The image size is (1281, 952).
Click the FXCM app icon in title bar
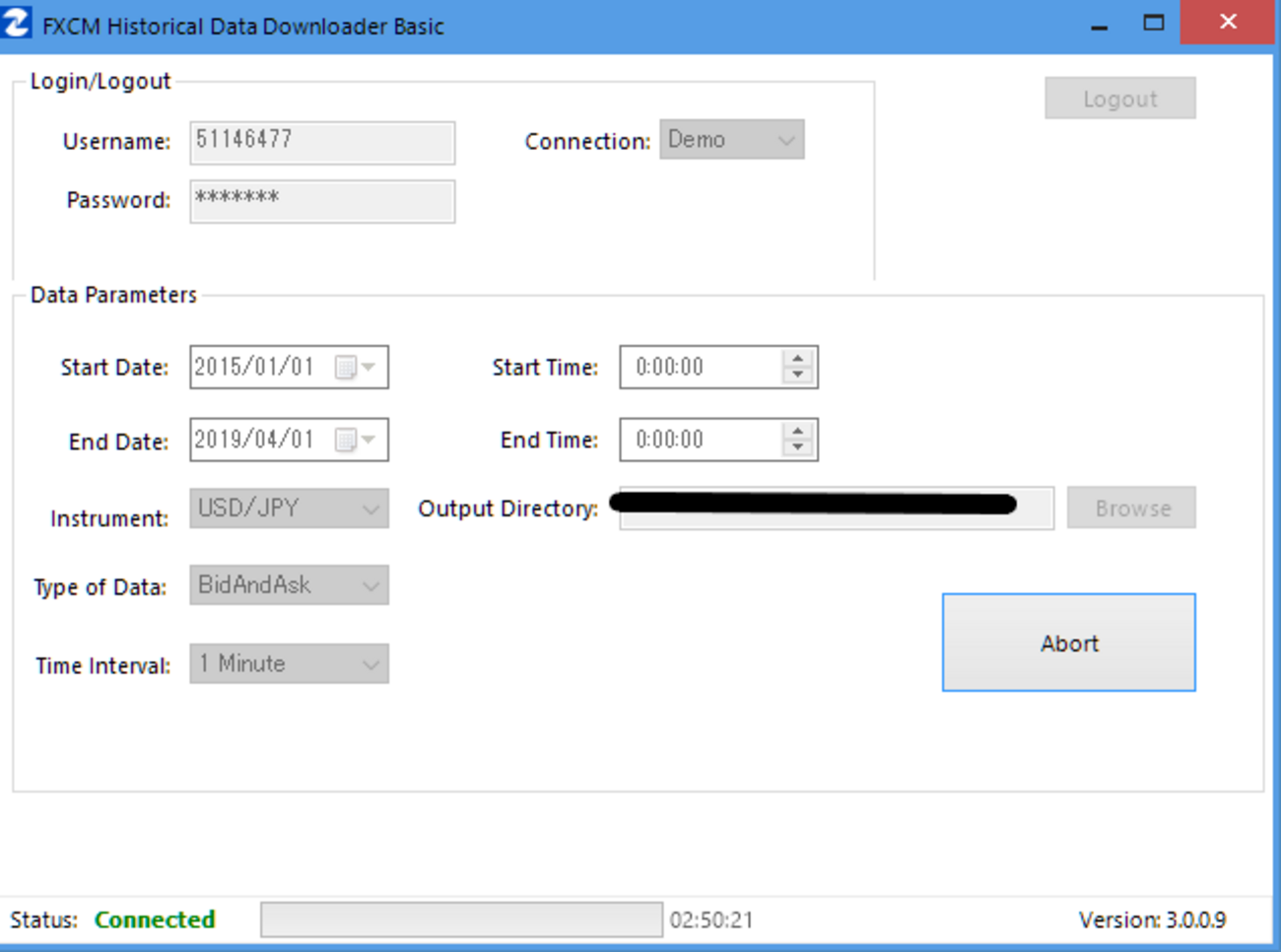click(17, 23)
